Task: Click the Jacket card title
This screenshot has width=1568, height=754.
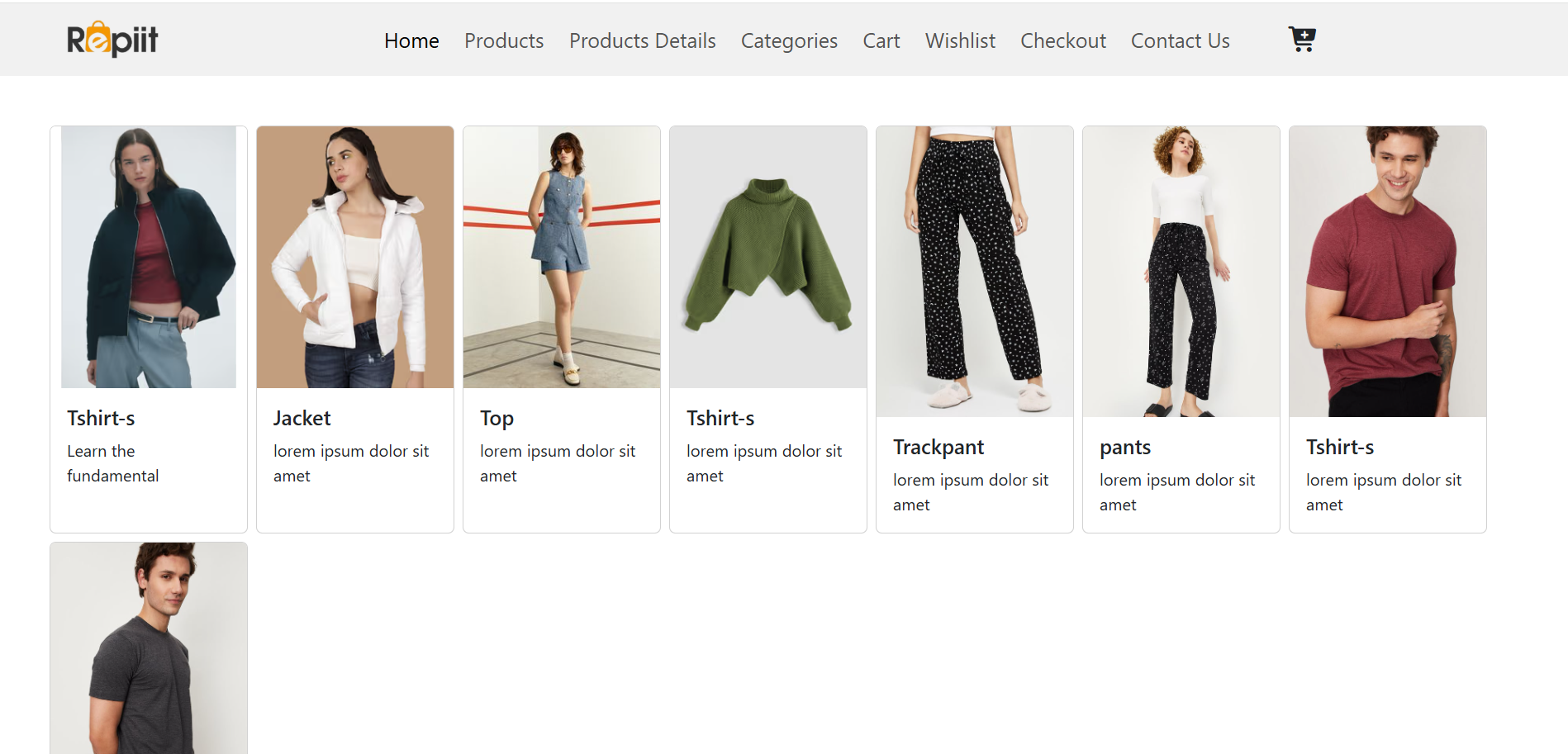Action: 302,418
